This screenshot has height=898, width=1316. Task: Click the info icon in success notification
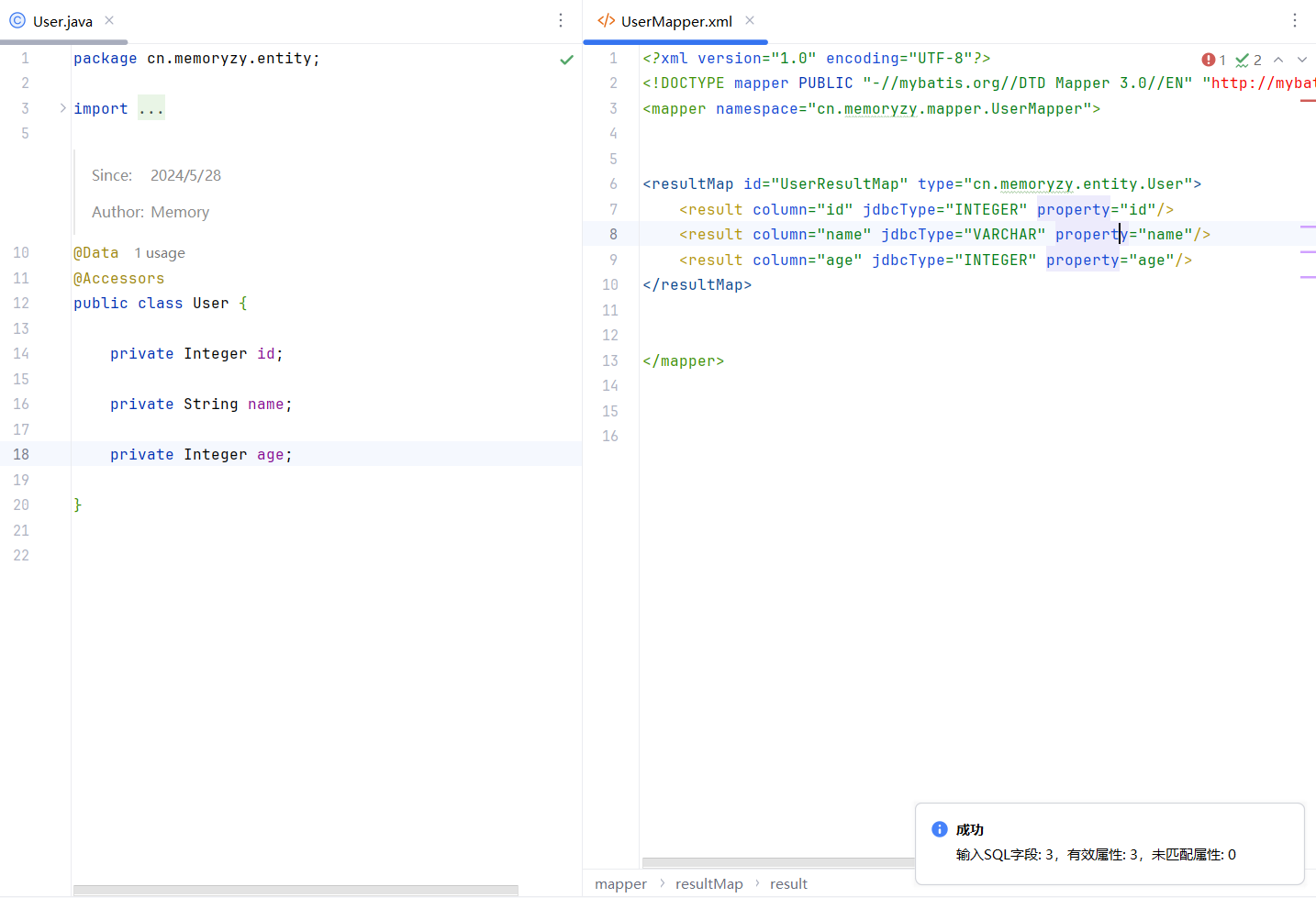click(x=939, y=829)
